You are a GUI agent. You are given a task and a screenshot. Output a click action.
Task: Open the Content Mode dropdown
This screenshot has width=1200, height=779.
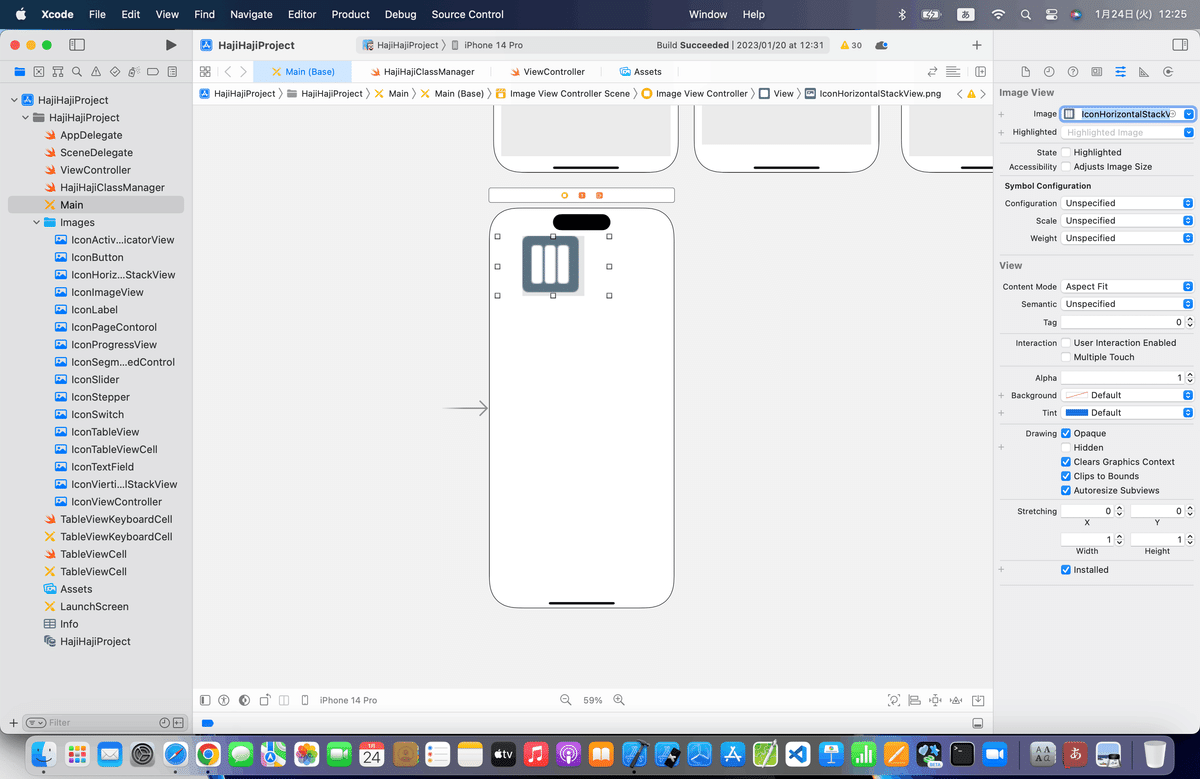pos(1128,287)
